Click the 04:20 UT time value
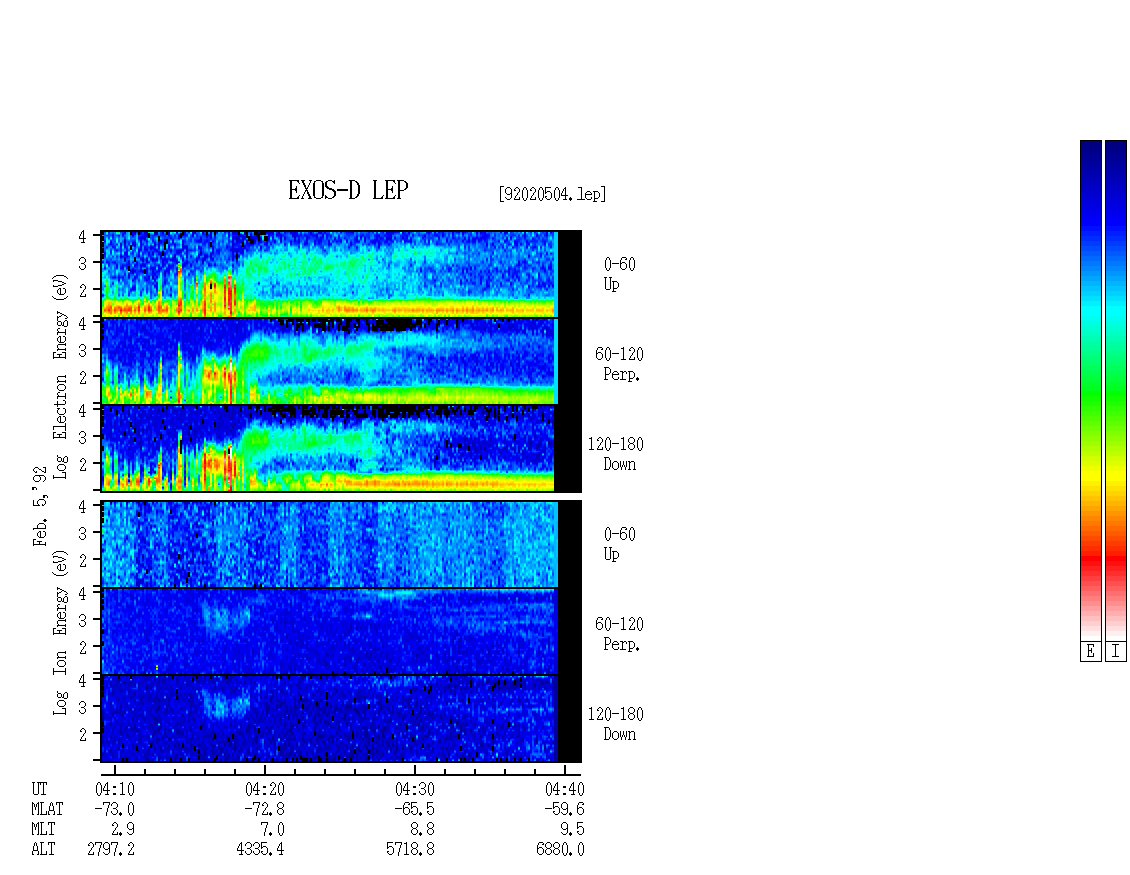The width and height of the screenshot is (1130, 875). 264,789
